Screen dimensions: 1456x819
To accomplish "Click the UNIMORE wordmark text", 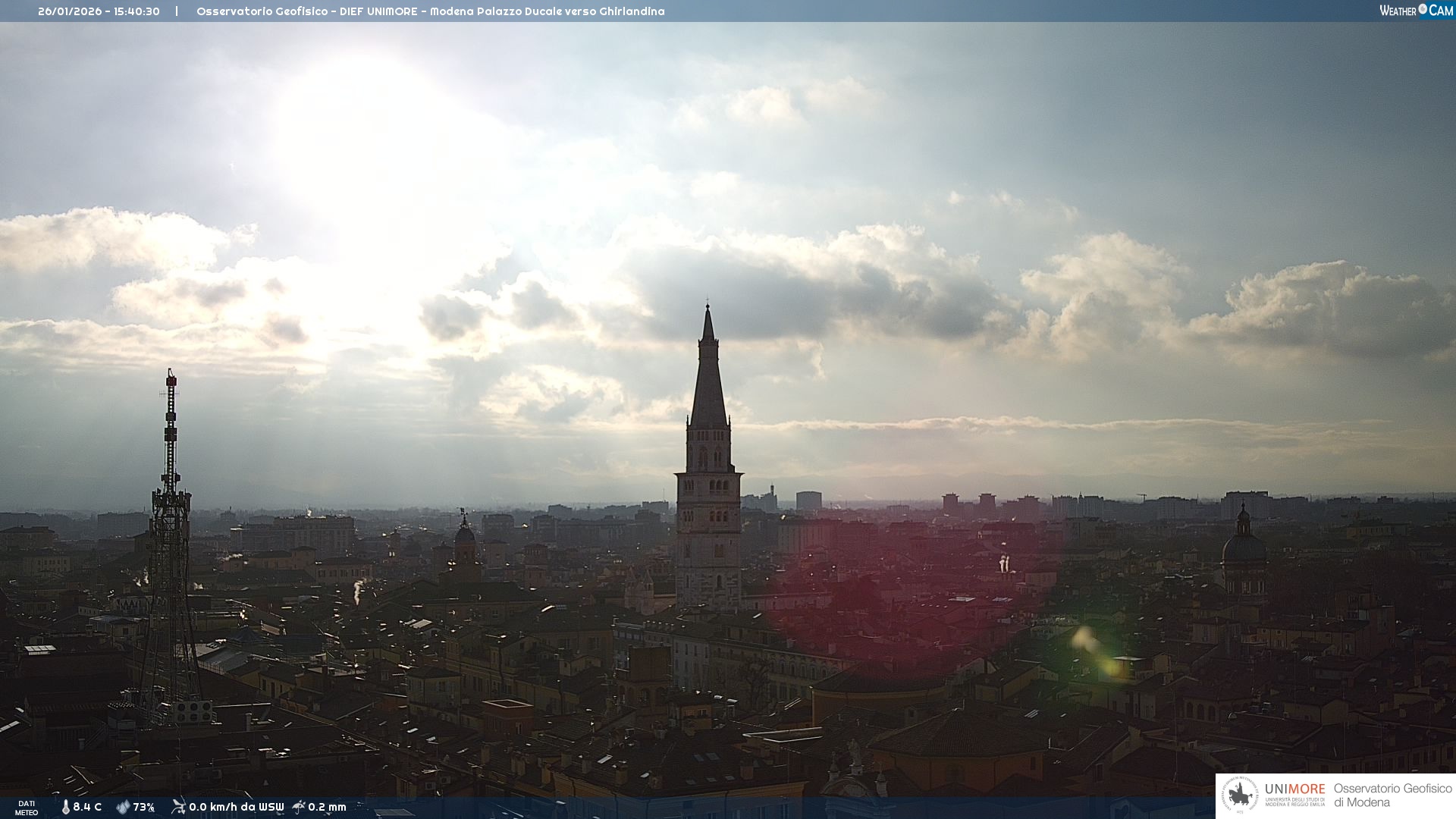I will (x=1294, y=789).
